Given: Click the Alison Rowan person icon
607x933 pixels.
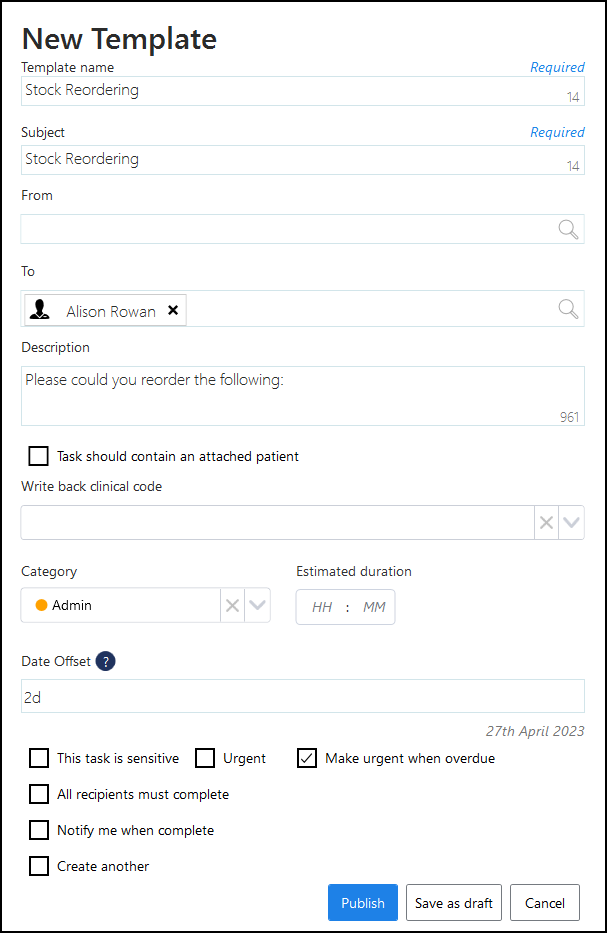Looking at the screenshot, I should [x=41, y=310].
